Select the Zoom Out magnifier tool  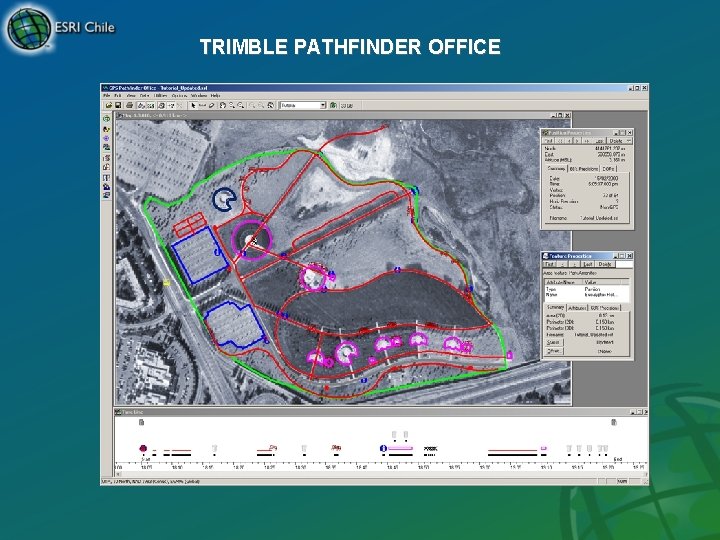[x=241, y=106]
